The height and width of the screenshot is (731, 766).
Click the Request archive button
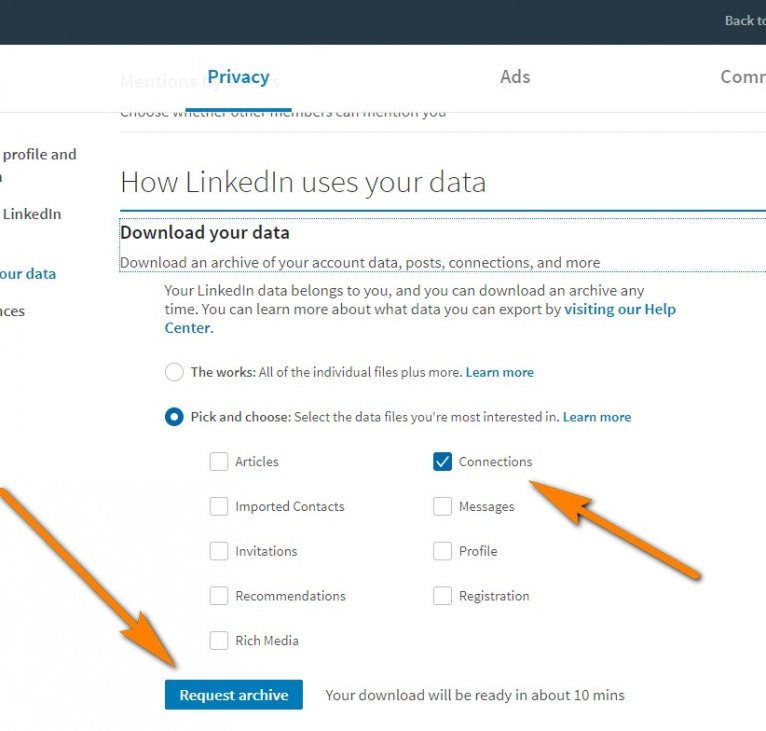(233, 695)
